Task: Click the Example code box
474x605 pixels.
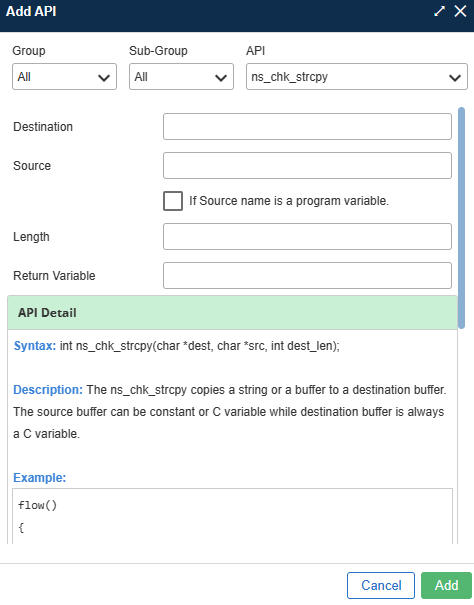Action: (232, 516)
